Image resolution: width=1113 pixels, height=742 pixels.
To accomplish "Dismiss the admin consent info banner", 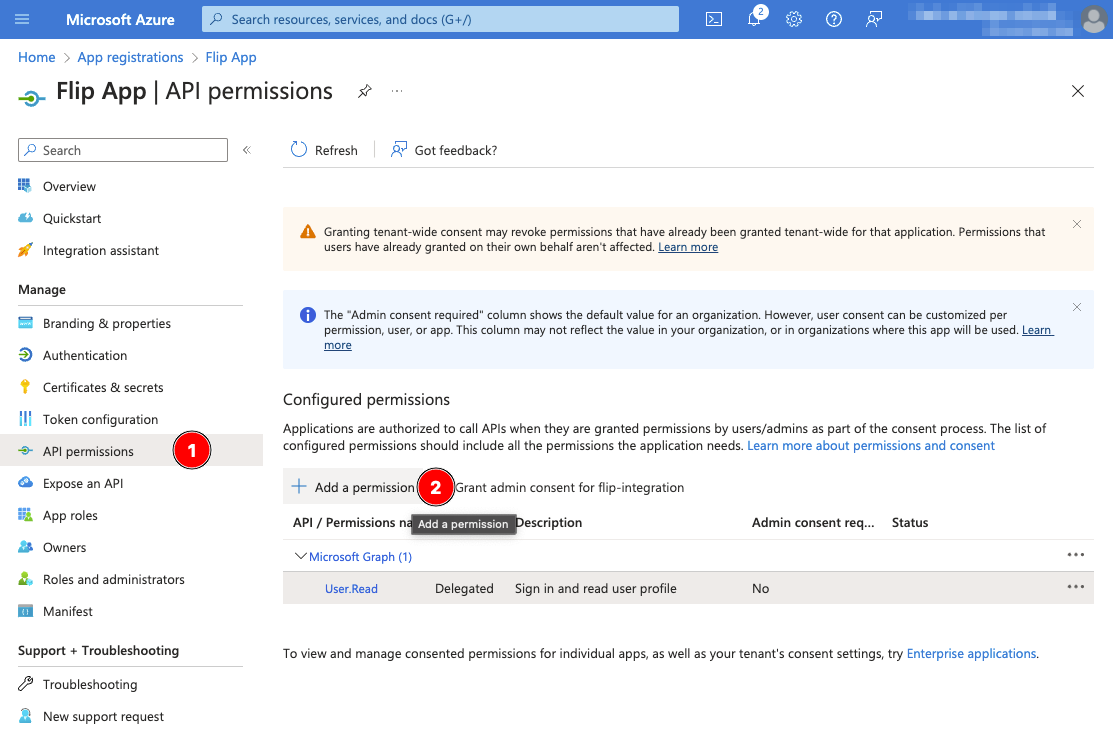I will 1077,307.
